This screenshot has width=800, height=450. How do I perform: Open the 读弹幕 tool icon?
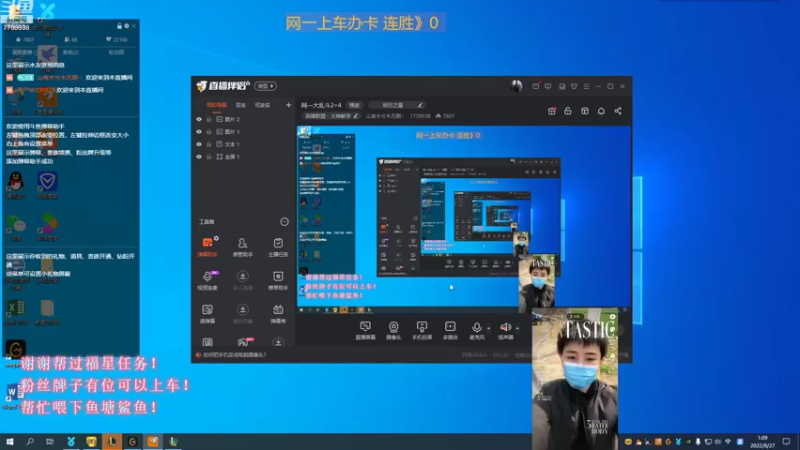point(207,313)
